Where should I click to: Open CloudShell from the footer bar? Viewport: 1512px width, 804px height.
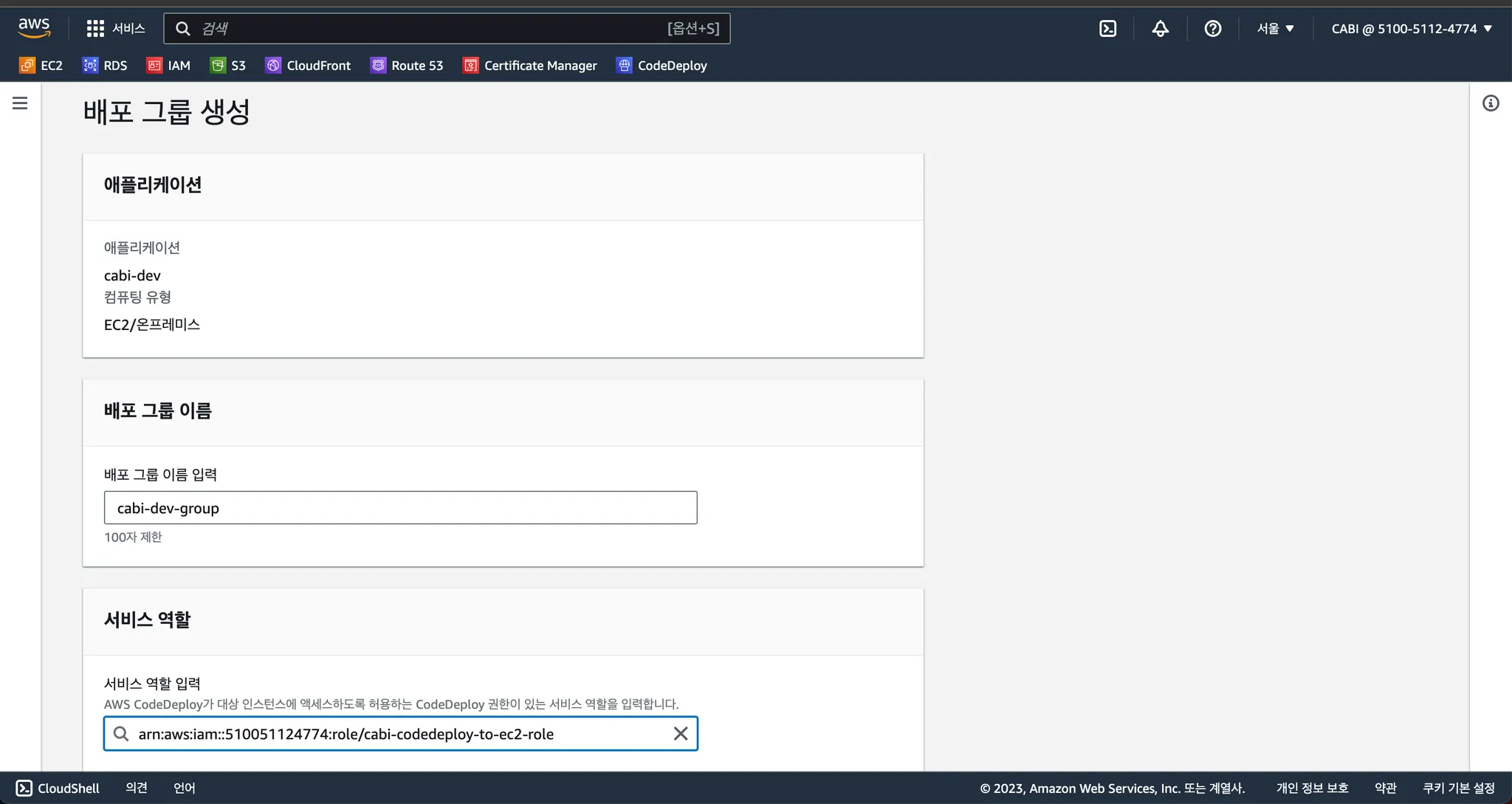click(58, 788)
